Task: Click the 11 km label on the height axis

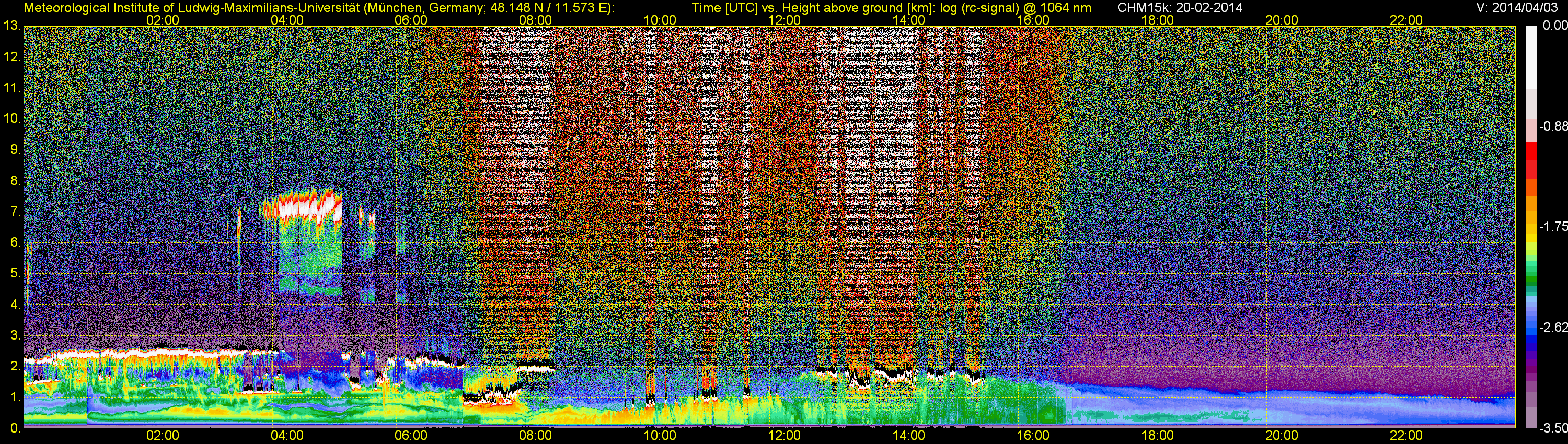Action: pos(11,88)
